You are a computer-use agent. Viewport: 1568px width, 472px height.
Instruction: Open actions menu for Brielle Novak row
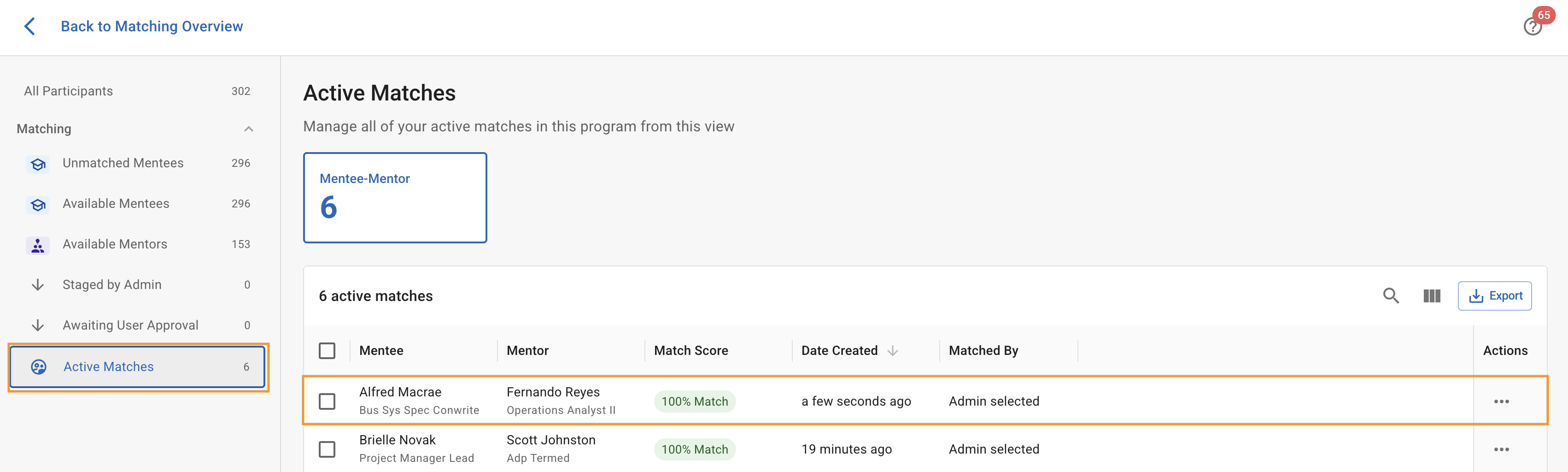(x=1501, y=449)
